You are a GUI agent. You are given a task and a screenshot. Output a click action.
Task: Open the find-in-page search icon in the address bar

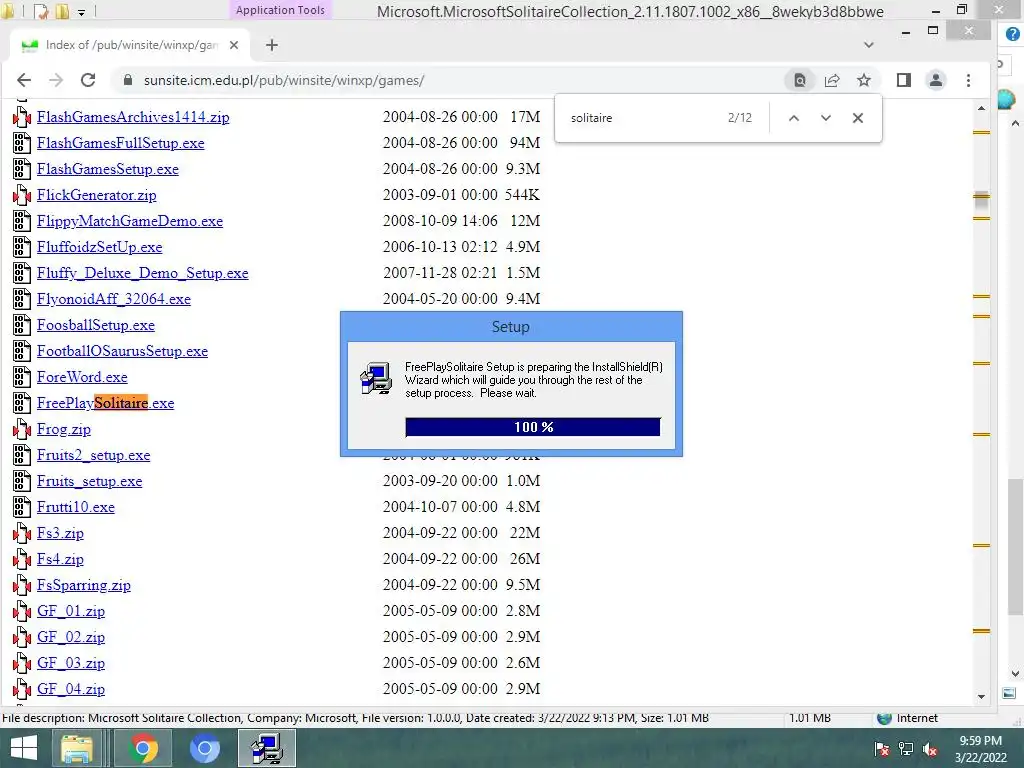tap(799, 80)
